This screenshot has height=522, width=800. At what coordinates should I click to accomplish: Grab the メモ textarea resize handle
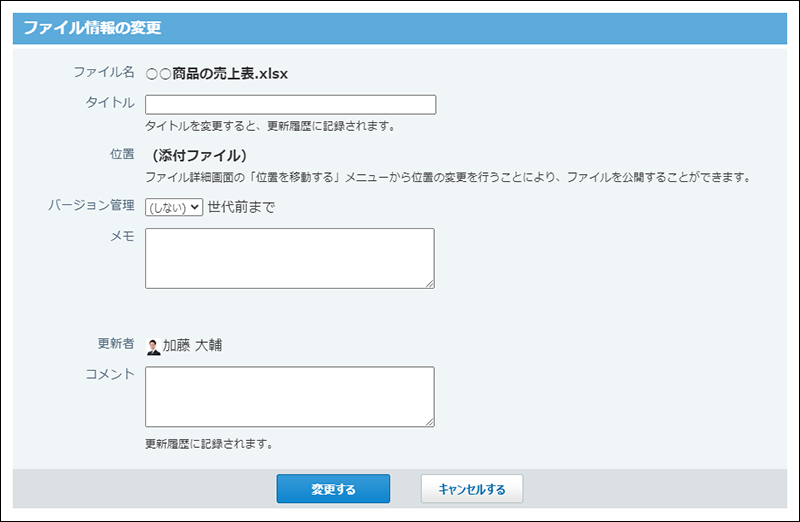[x=430, y=284]
